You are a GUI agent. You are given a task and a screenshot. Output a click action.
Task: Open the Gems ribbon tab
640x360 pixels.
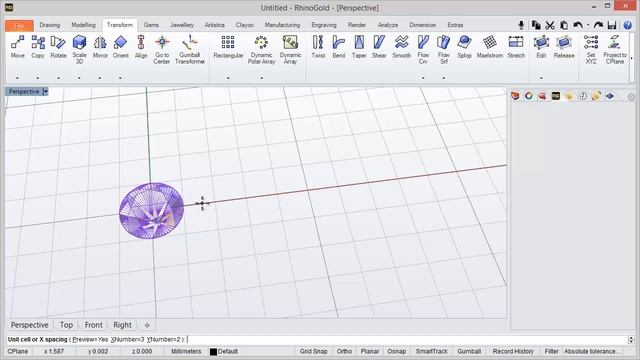[151, 25]
